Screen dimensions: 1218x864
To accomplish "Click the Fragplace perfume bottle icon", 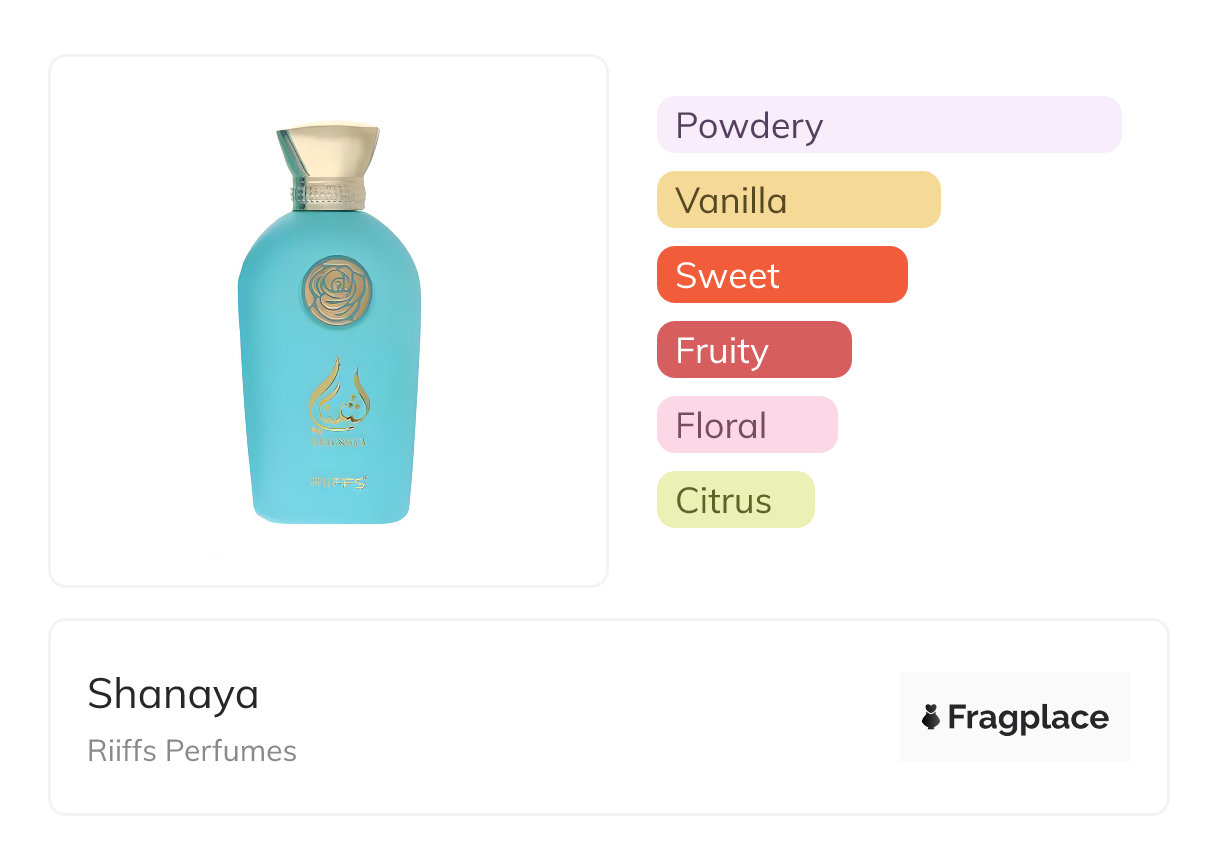I will (931, 717).
